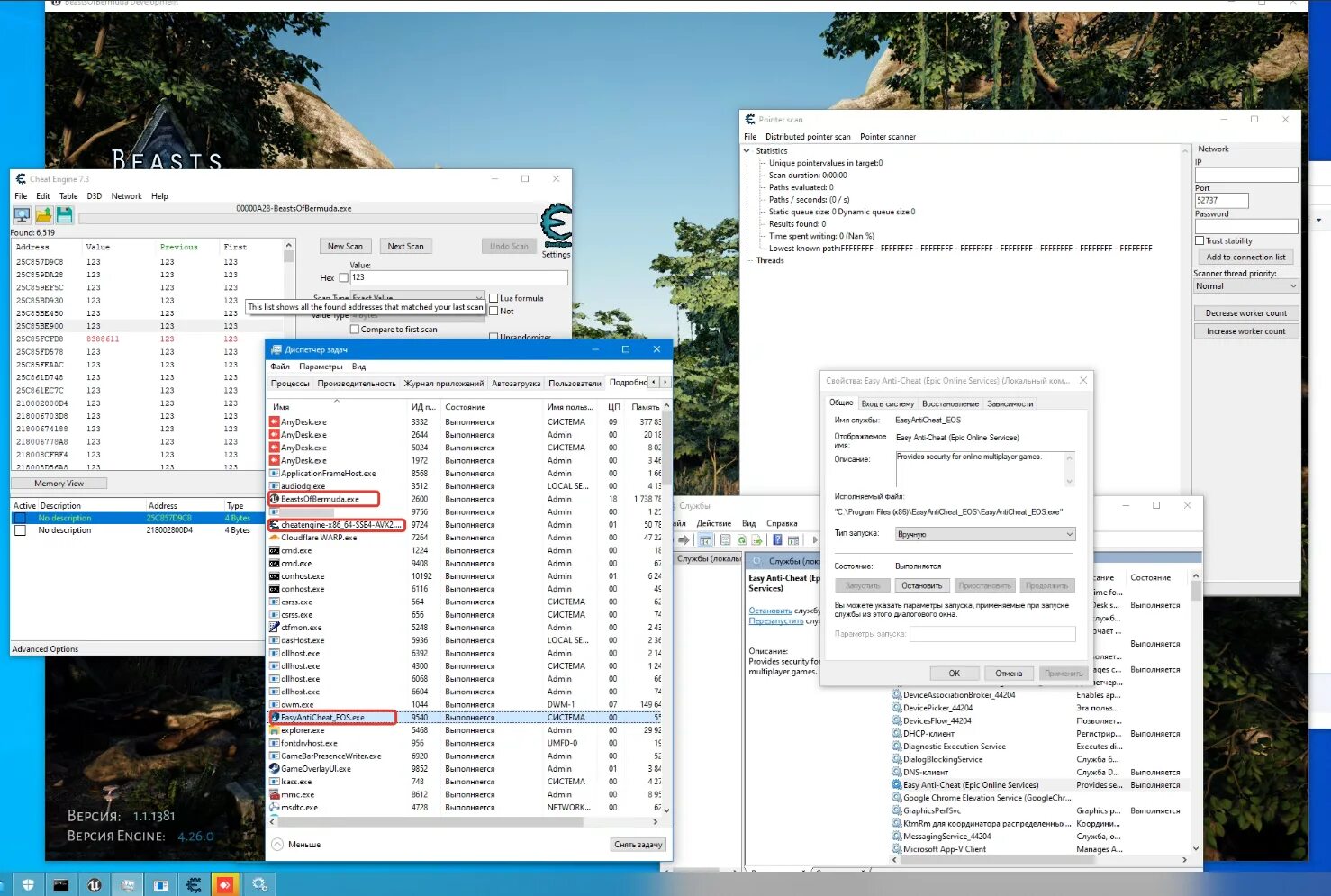The height and width of the screenshot is (896, 1331).
Task: Open Тип запуска Вручную dropdown
Action: click(x=985, y=534)
